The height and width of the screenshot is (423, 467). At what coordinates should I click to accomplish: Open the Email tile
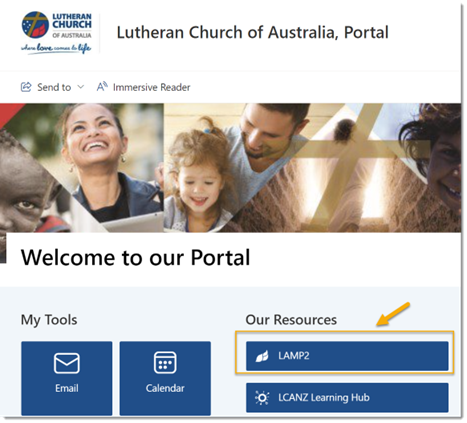pos(67,378)
